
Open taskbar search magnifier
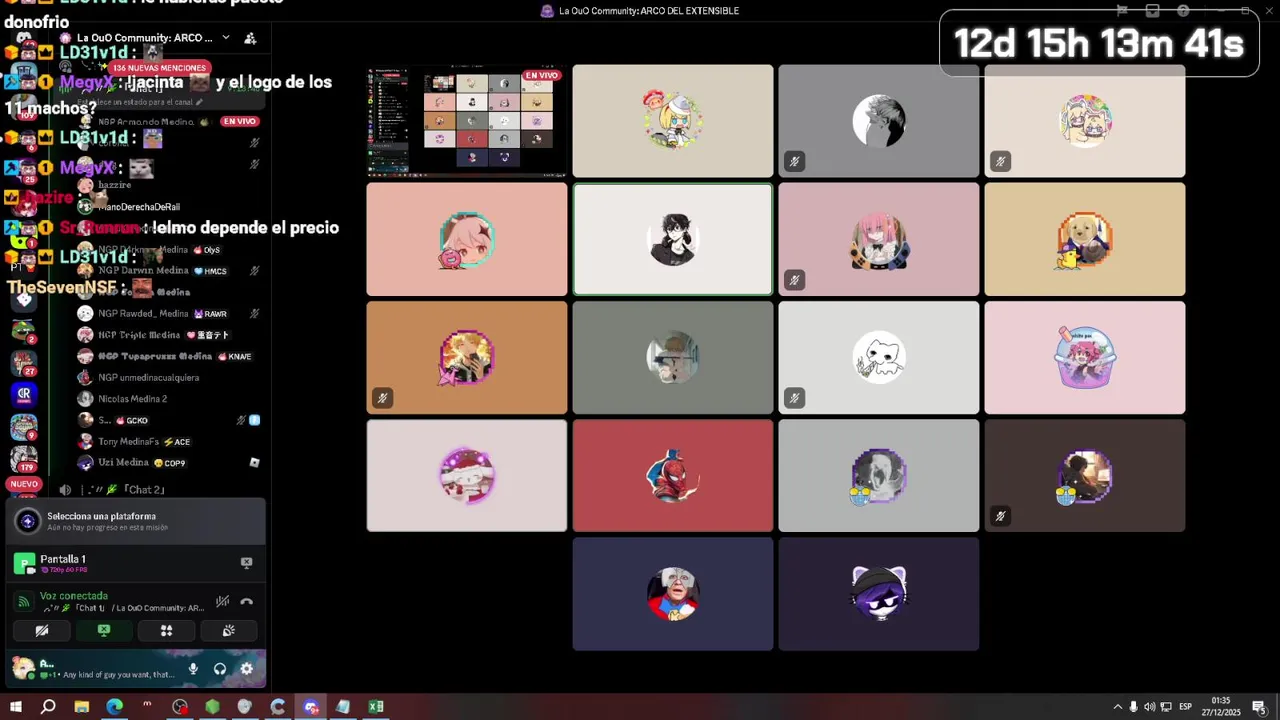pos(48,707)
